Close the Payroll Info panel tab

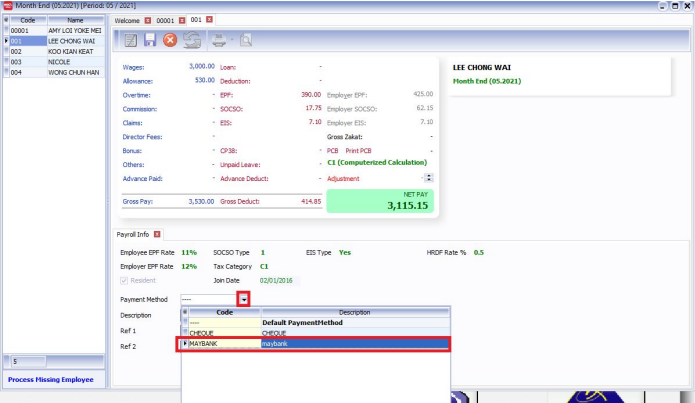pos(157,234)
